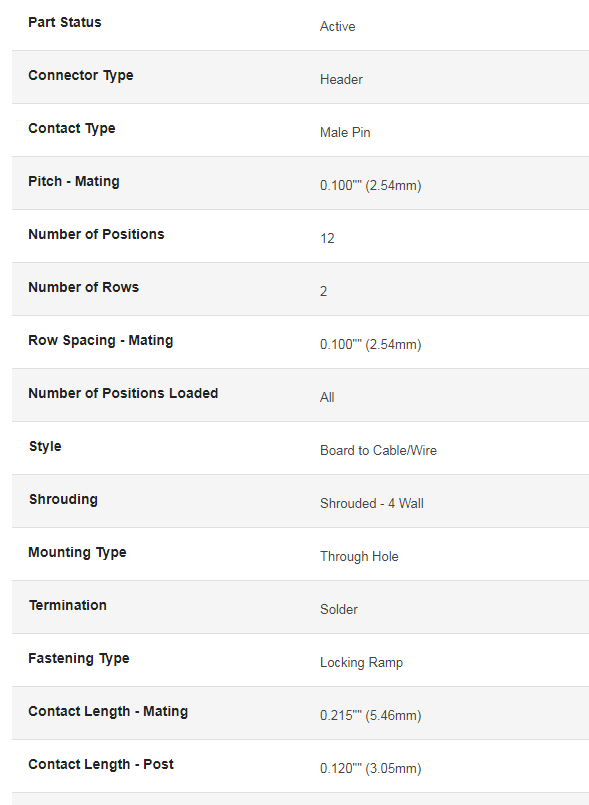Select the Pitch - Mating label

point(74,181)
